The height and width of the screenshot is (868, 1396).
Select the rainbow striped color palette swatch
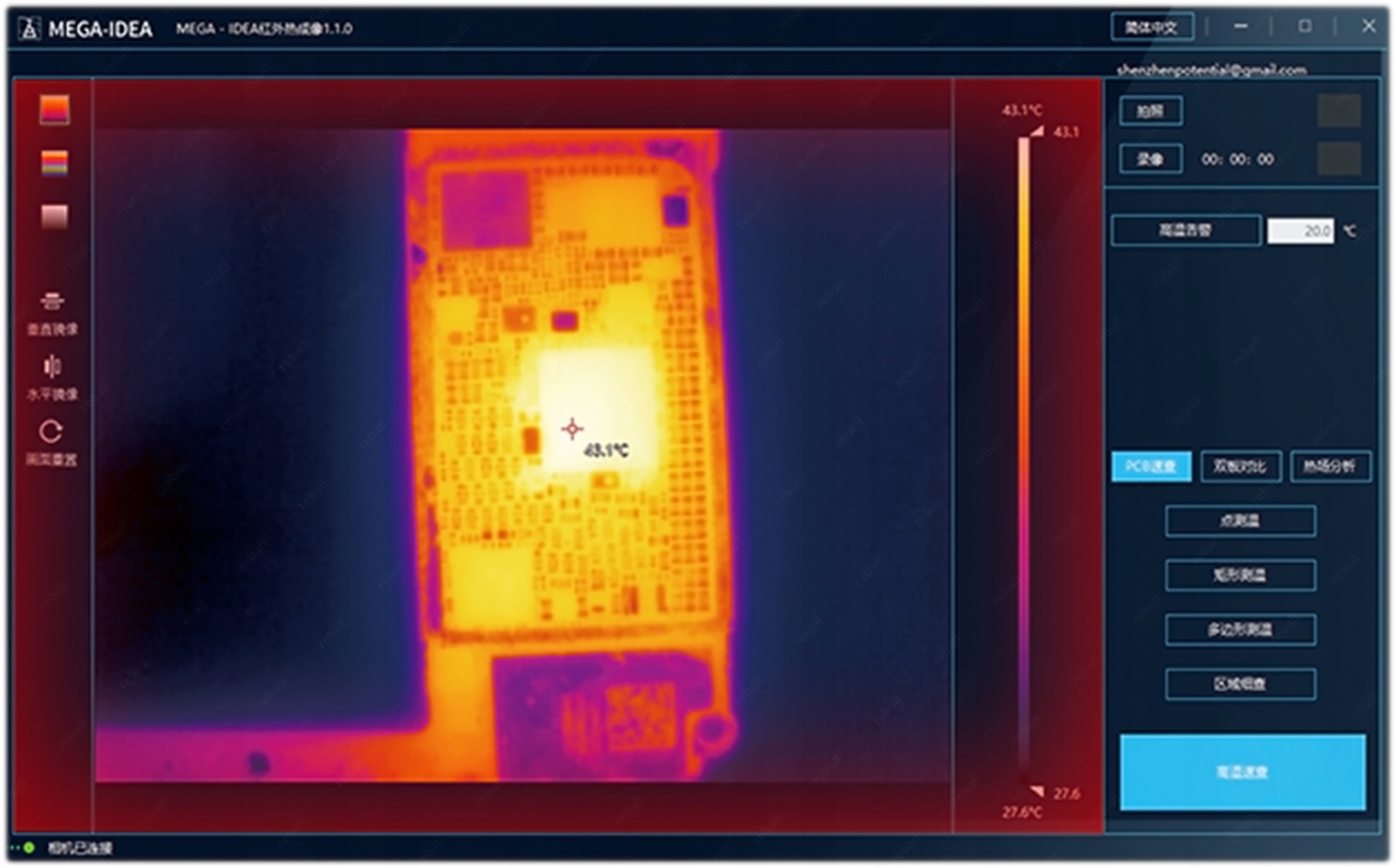point(55,163)
